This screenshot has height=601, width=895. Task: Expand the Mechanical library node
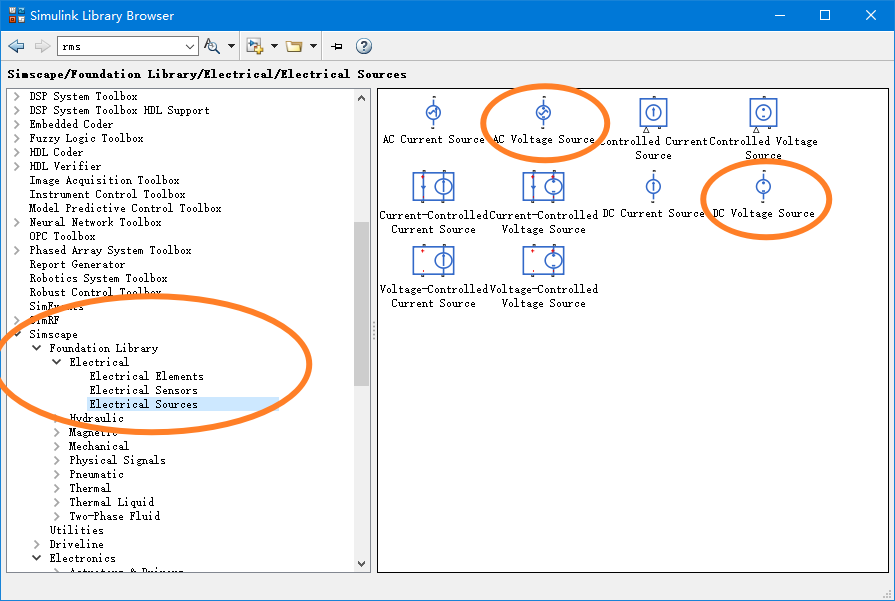coord(57,446)
